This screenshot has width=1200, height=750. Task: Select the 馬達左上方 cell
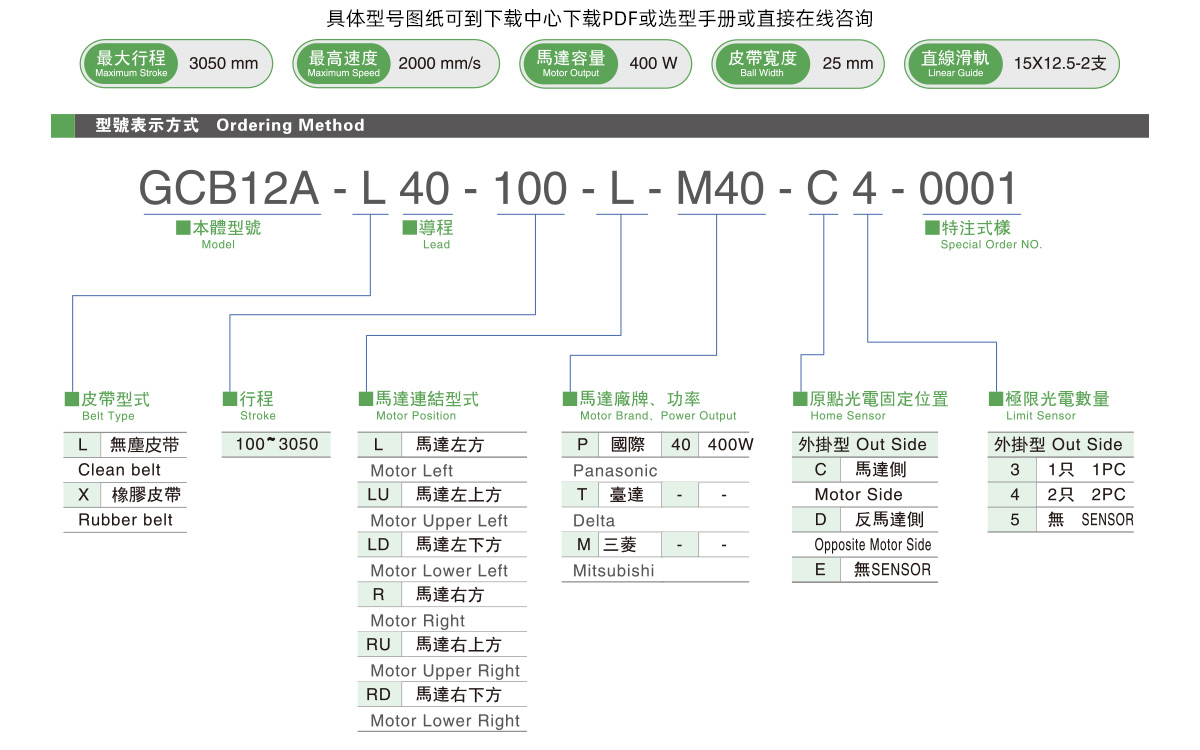[x=463, y=495]
